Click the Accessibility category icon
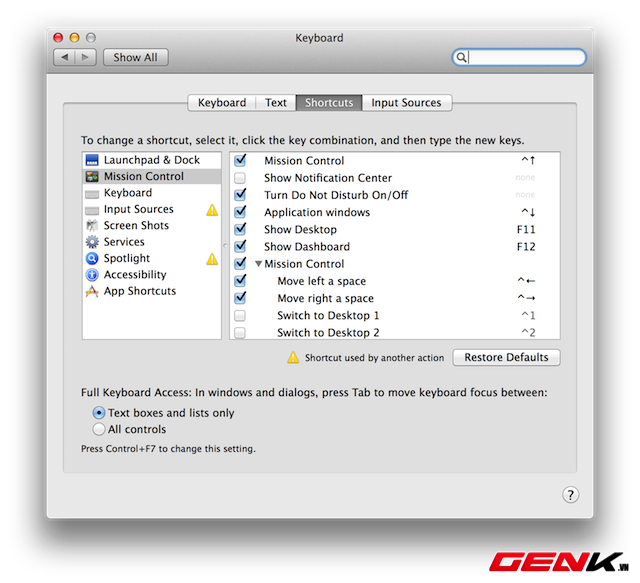 pyautogui.click(x=92, y=275)
